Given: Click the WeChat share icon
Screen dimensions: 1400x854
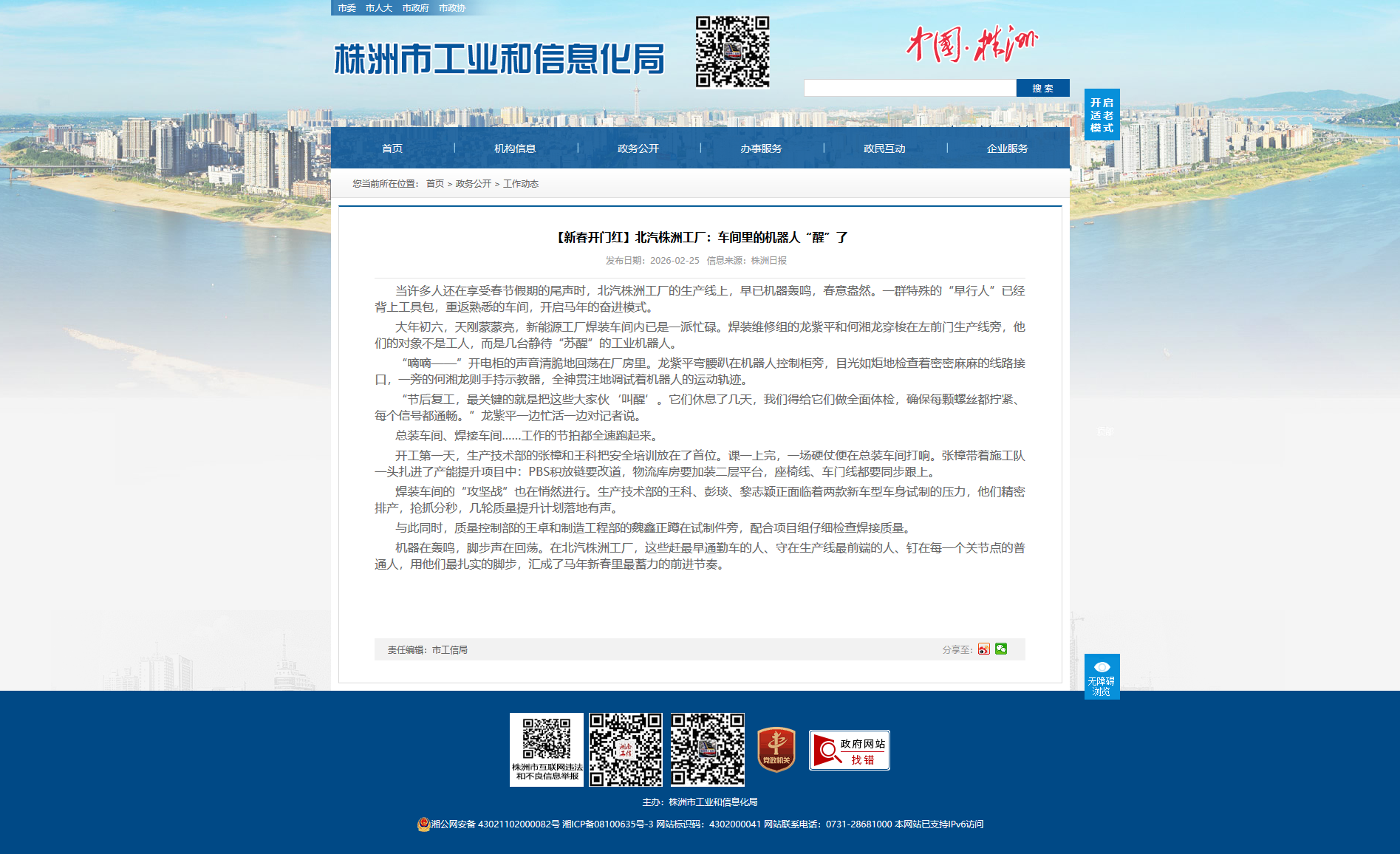Looking at the screenshot, I should [1001, 649].
